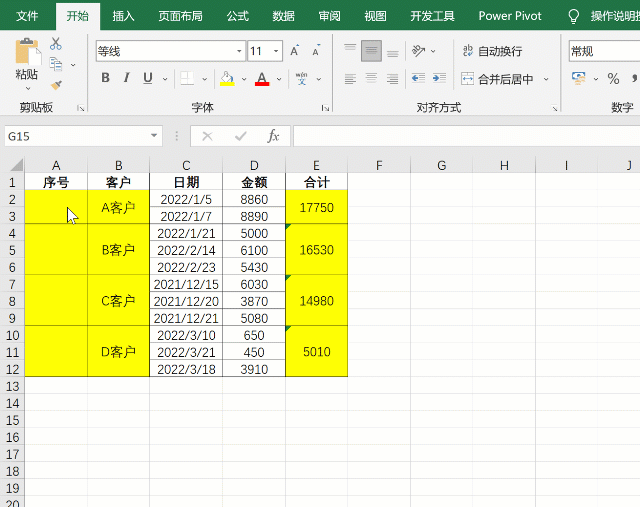
Task: Increase font size with larger A
Action: [295, 51]
